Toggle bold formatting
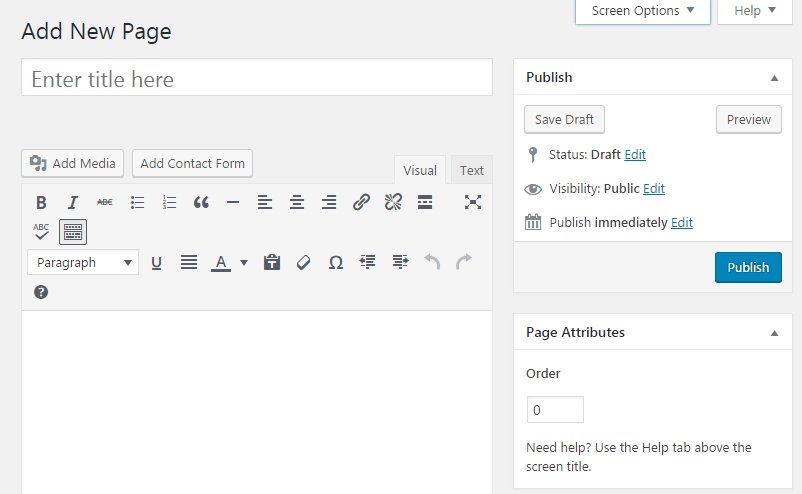This screenshot has width=802, height=494. 41,203
